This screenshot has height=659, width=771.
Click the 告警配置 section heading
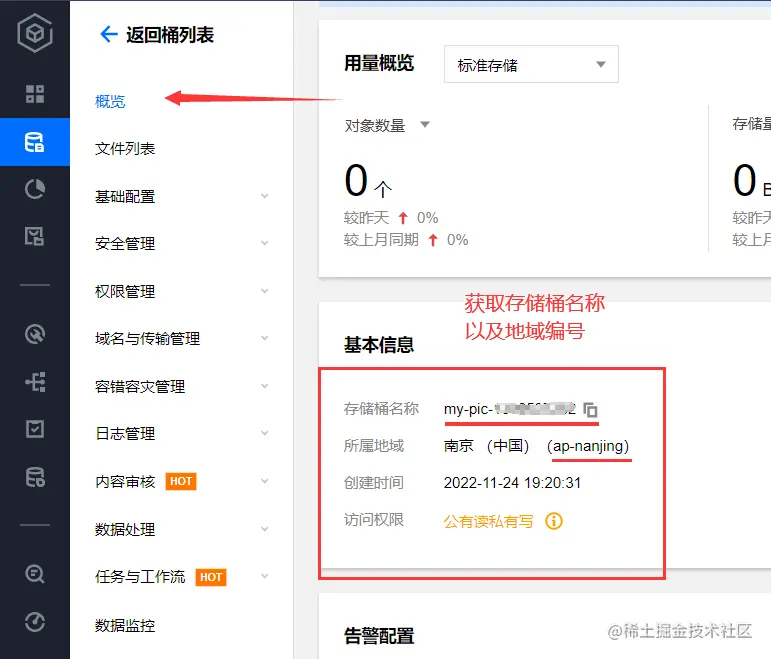click(x=379, y=636)
